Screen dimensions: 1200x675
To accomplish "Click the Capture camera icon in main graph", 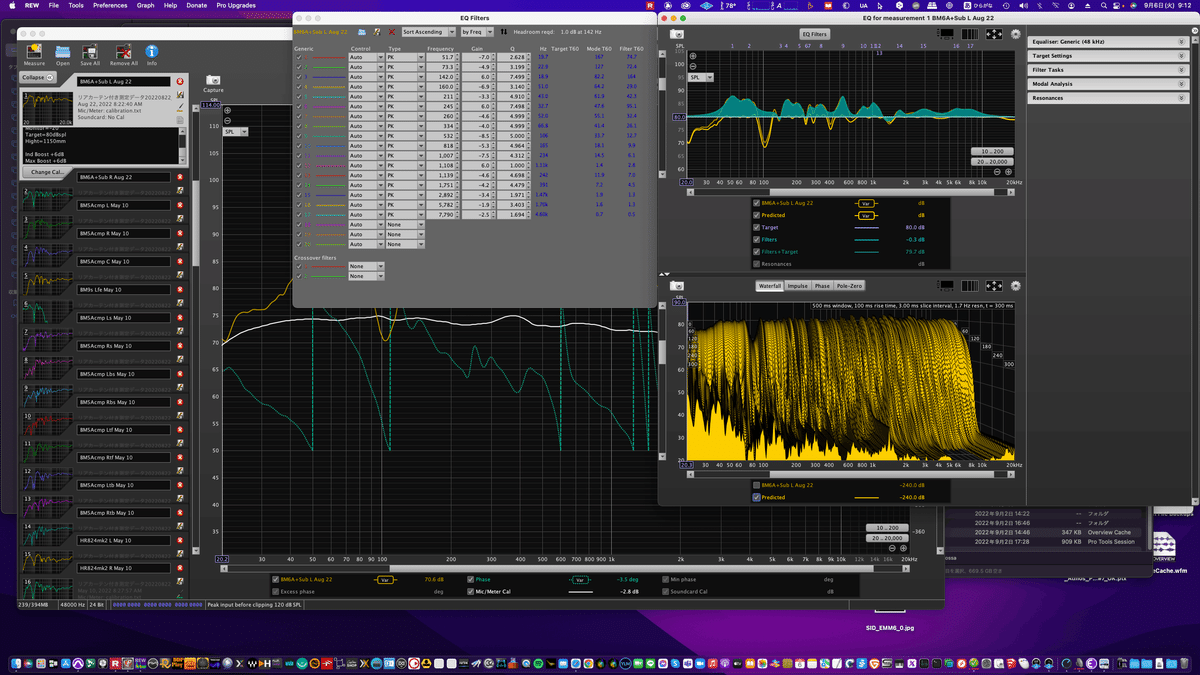I will [x=213, y=81].
